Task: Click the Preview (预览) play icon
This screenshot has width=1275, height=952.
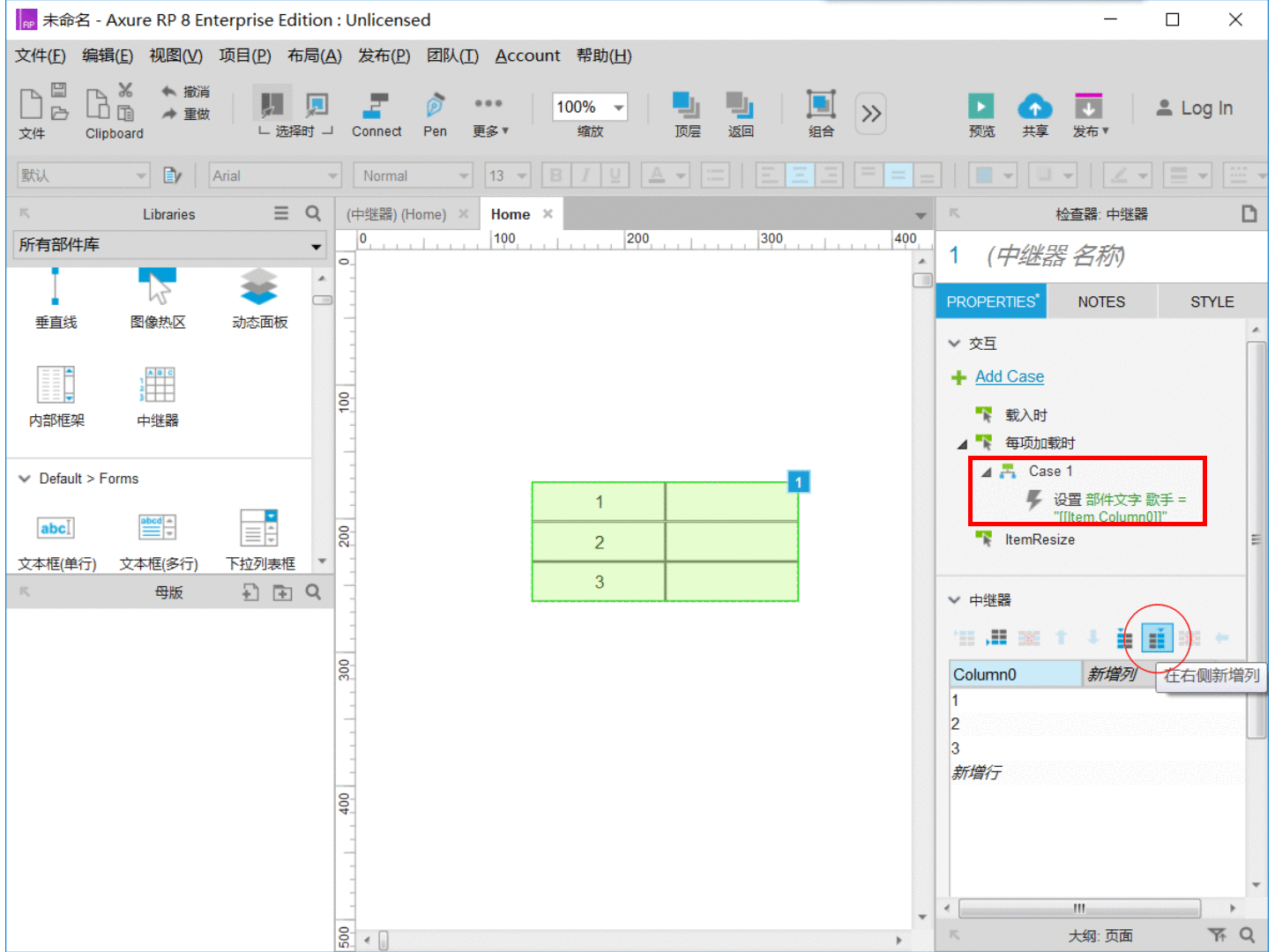Action: (x=980, y=107)
